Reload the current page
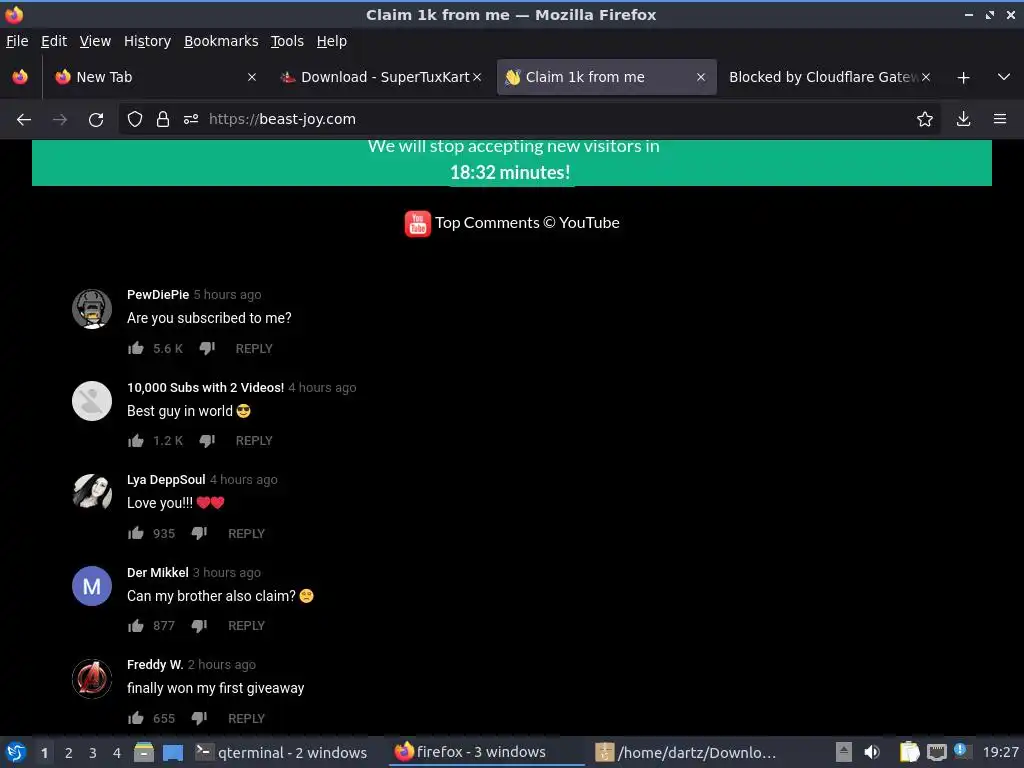The image size is (1024, 768). (x=96, y=120)
